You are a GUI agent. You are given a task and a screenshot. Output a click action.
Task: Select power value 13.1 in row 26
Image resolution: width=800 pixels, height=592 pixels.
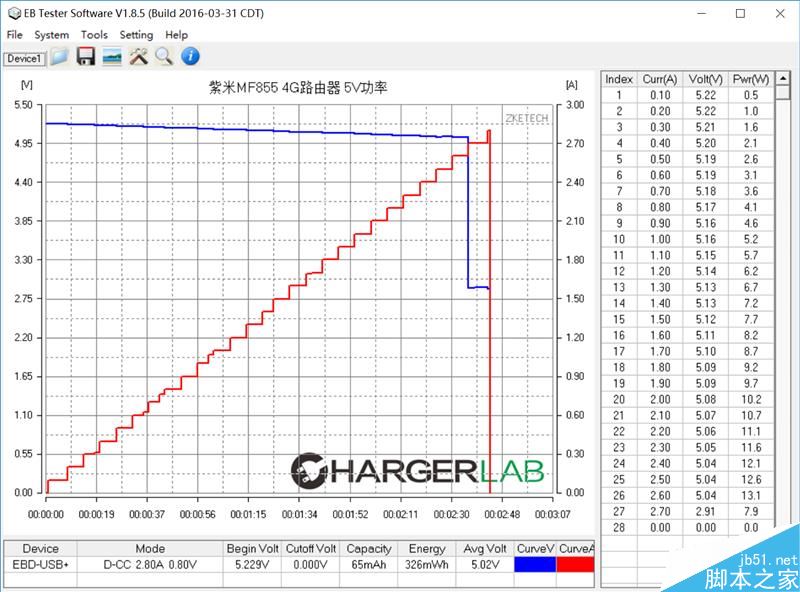751,496
